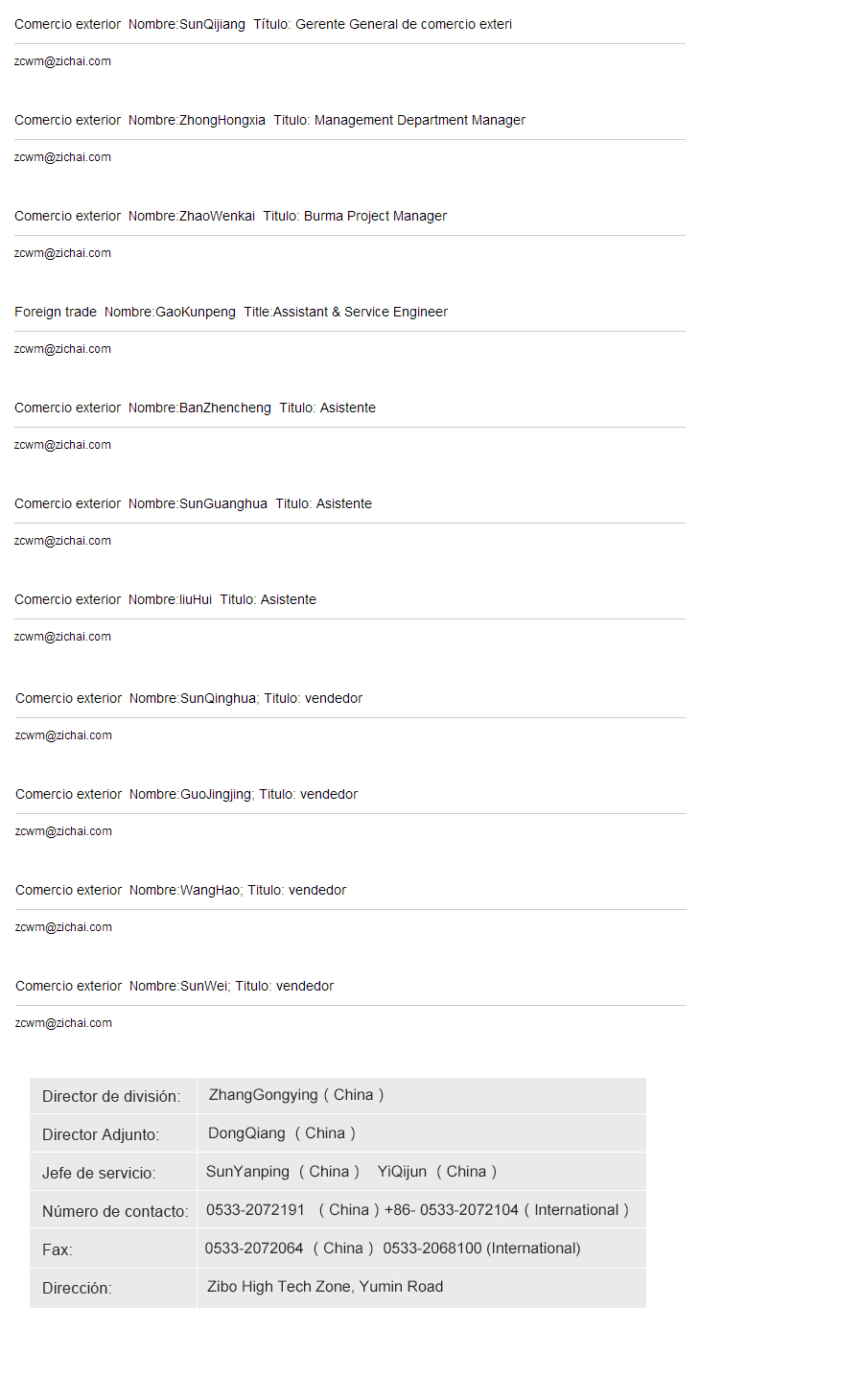Click the DongQiang Director Adjunto value cell
This screenshot has width=863, height=1400.
coord(421,1133)
